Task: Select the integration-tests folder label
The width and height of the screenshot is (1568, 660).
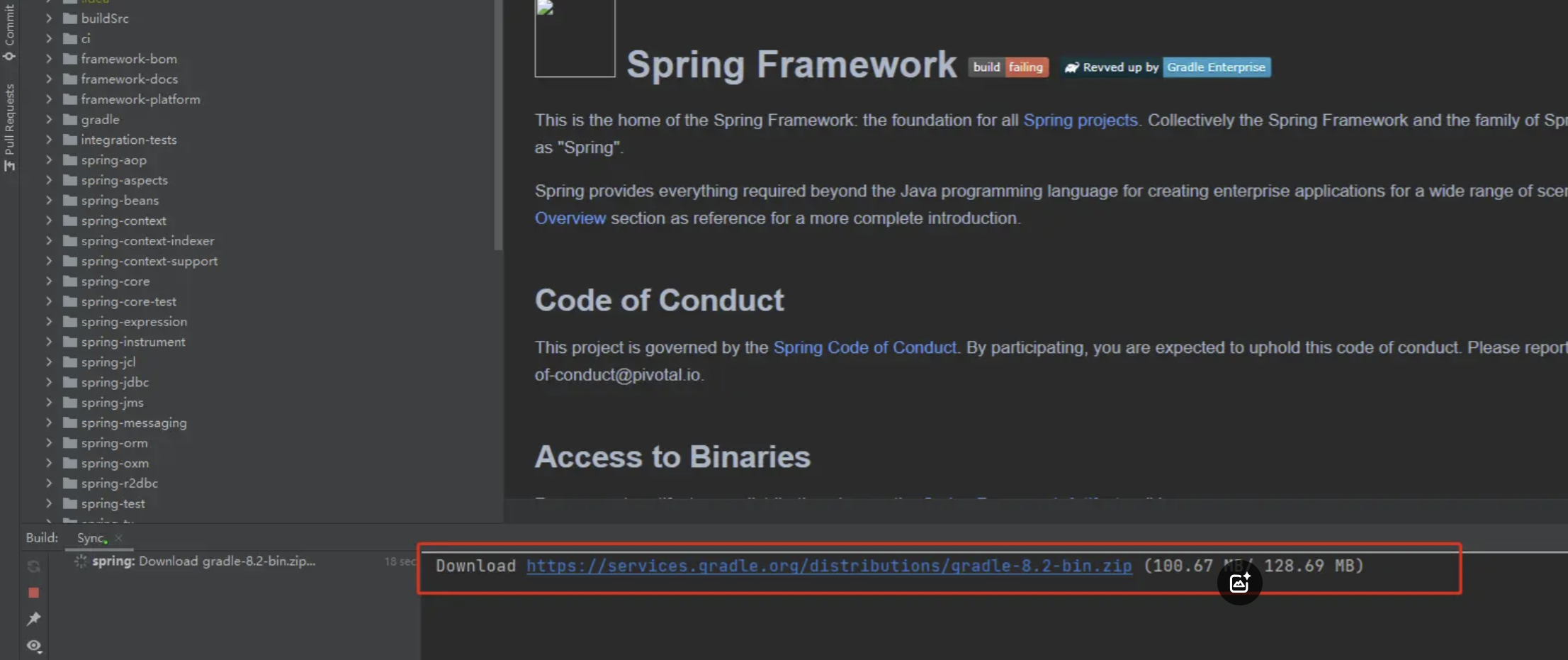Action: 129,140
